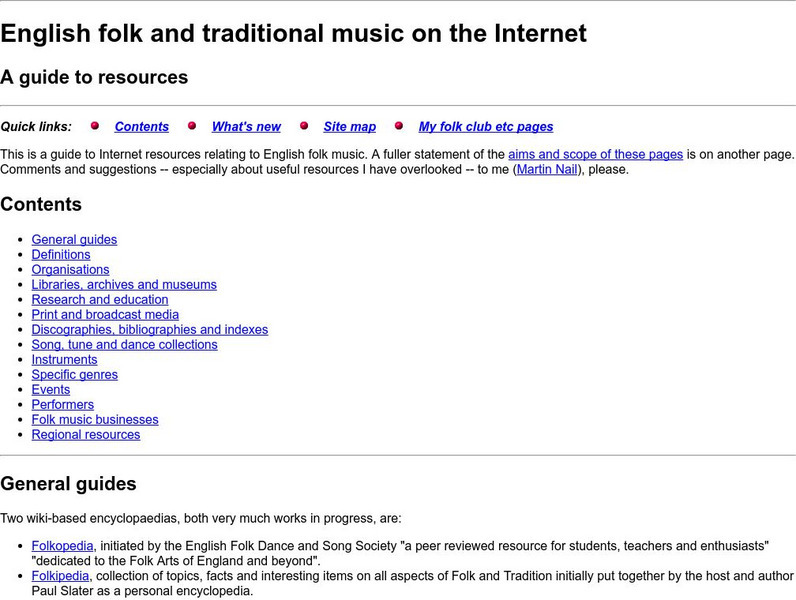The width and height of the screenshot is (796, 600).
Task: Click the red bullet icon before Contents
Action: (96, 126)
